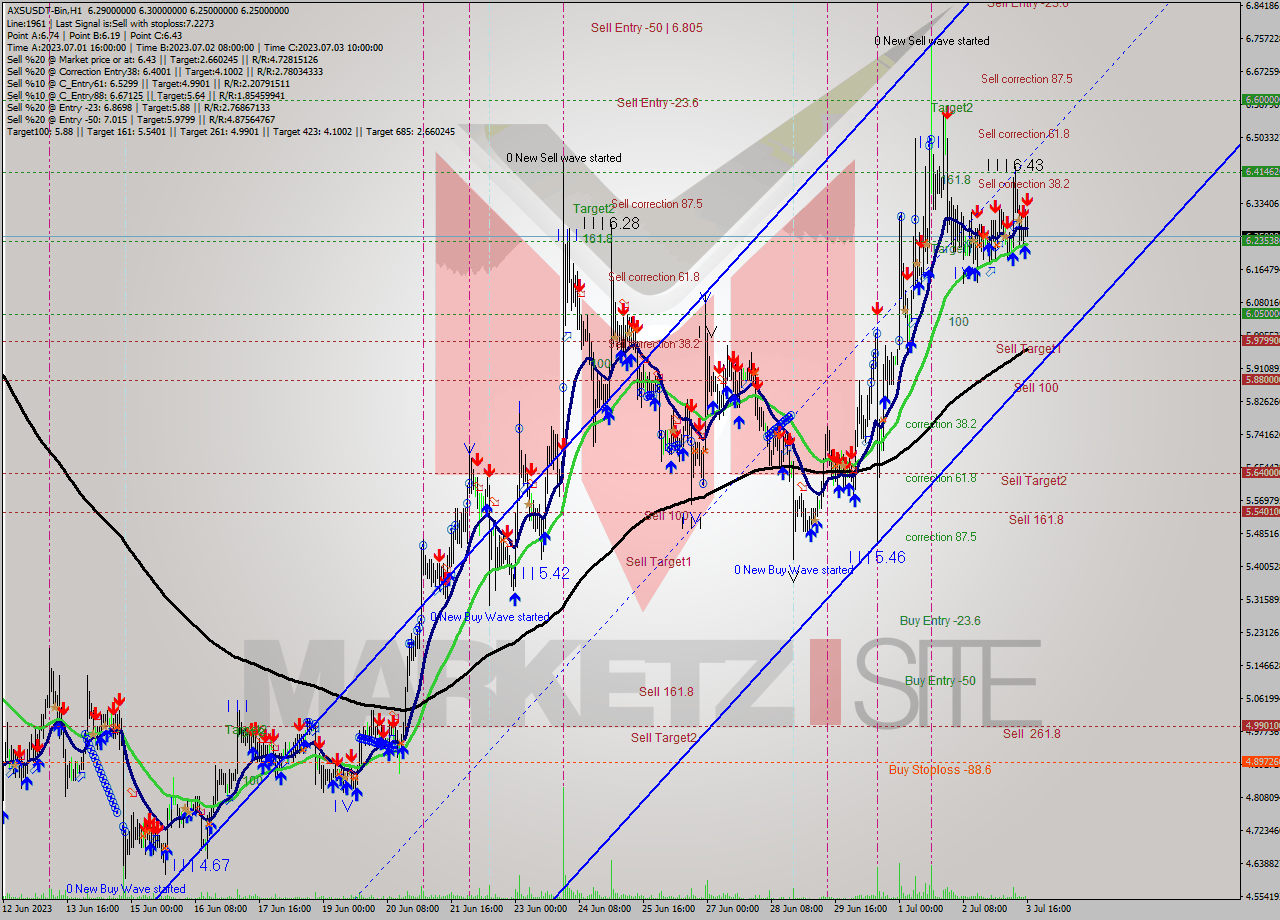Click the current price tag 6.23538
Screen dimensions: 1280x920
(x=1260, y=240)
